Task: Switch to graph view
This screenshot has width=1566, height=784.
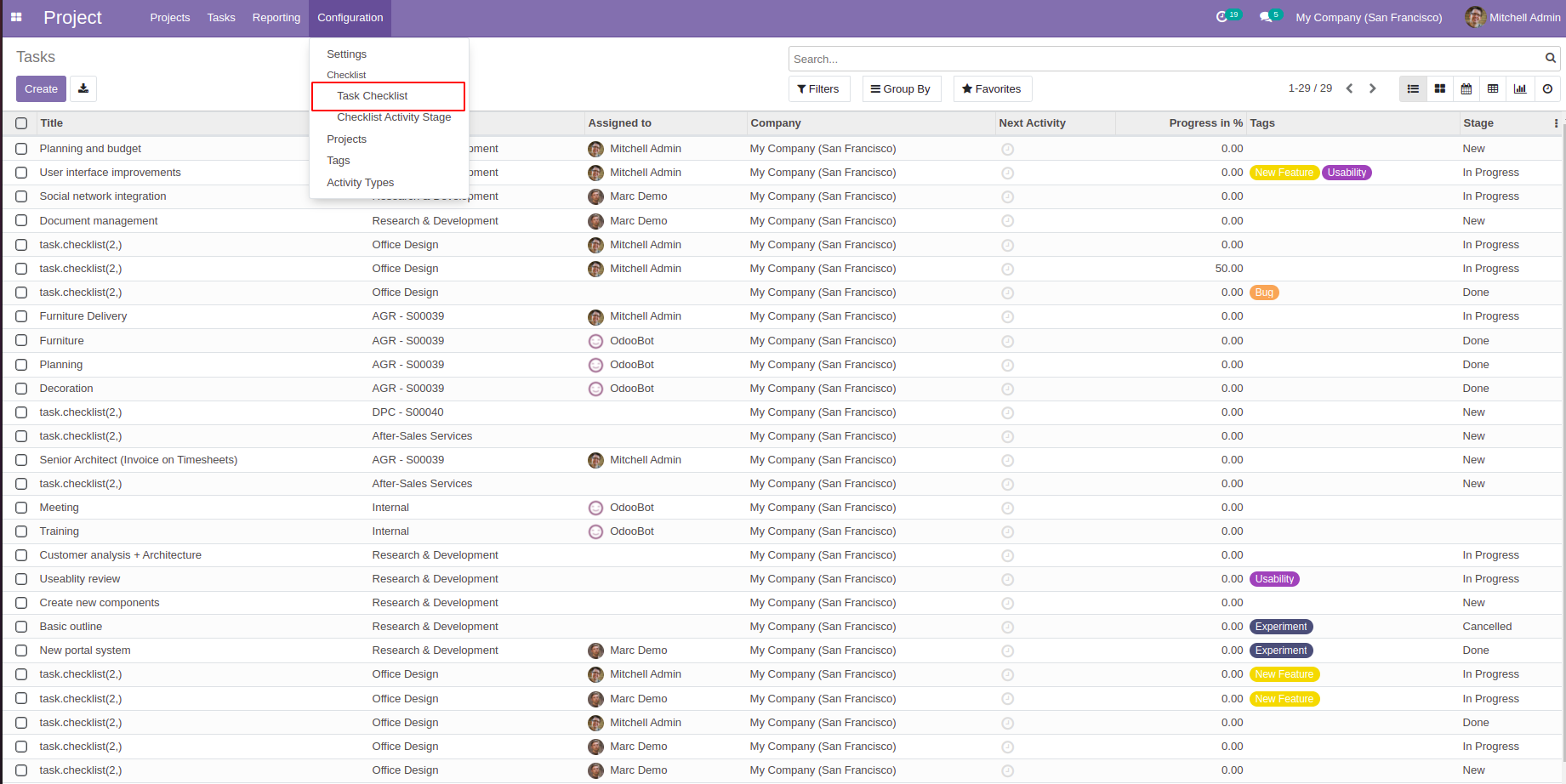Action: 1520,88
